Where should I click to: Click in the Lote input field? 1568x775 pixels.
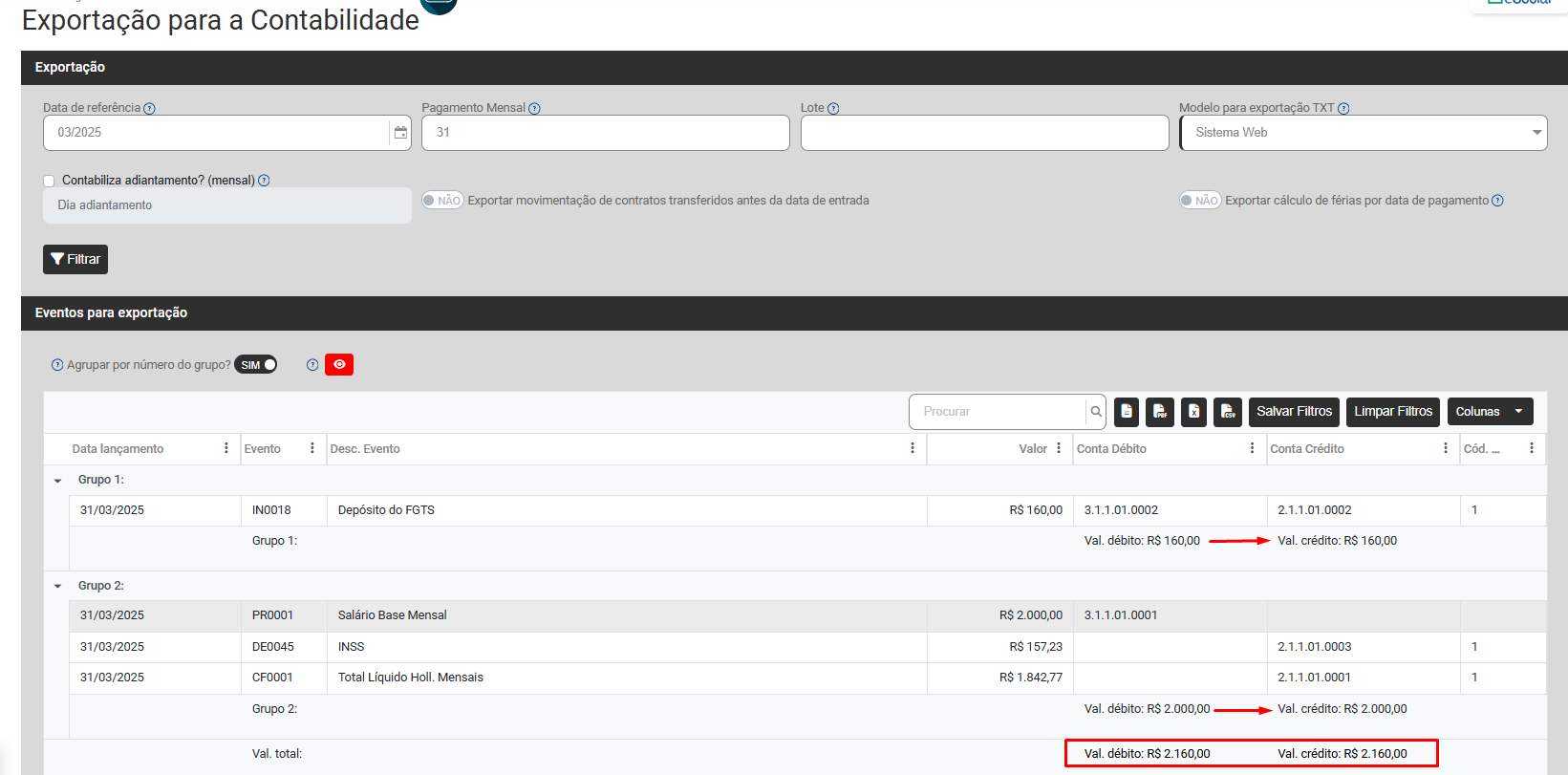[x=984, y=133]
